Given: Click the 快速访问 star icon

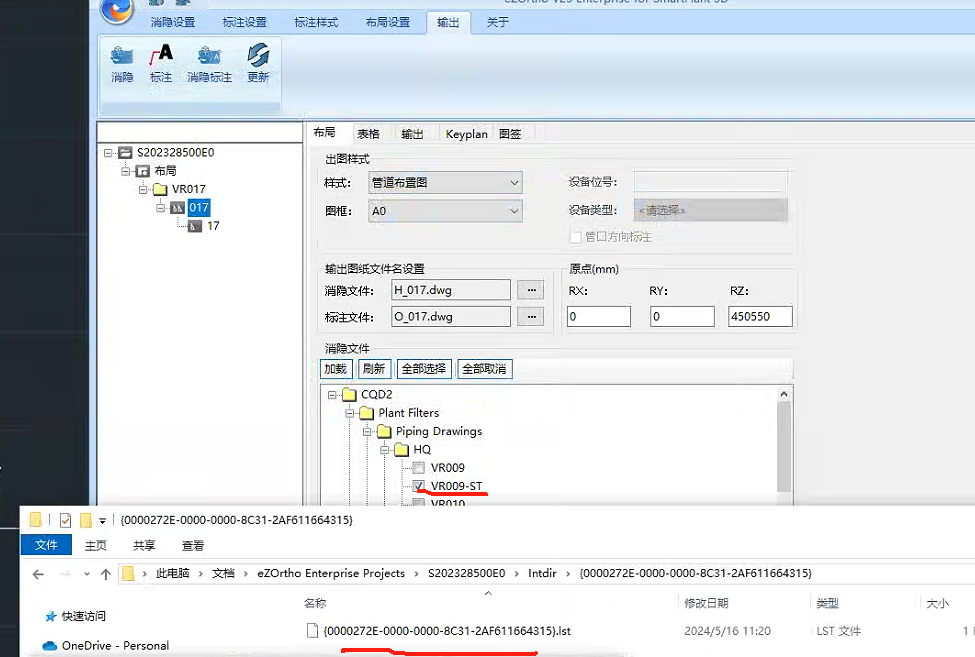Looking at the screenshot, I should click(x=51, y=617).
